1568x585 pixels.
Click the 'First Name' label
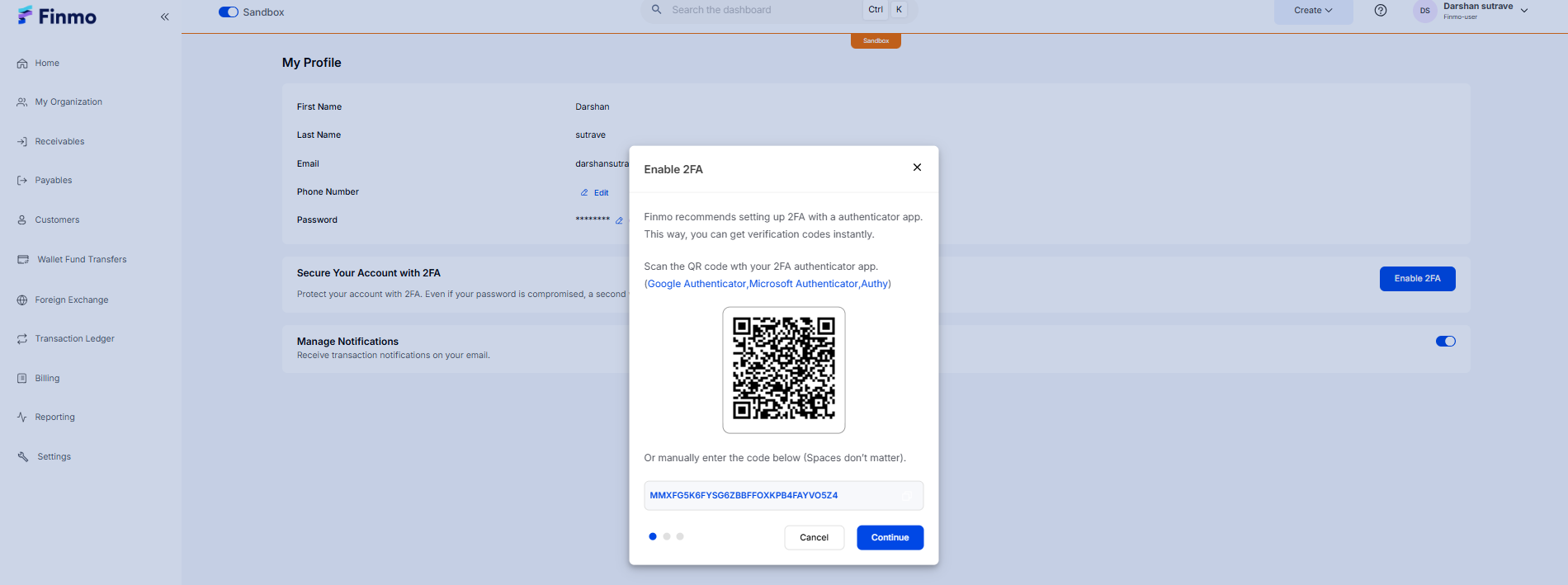[319, 107]
